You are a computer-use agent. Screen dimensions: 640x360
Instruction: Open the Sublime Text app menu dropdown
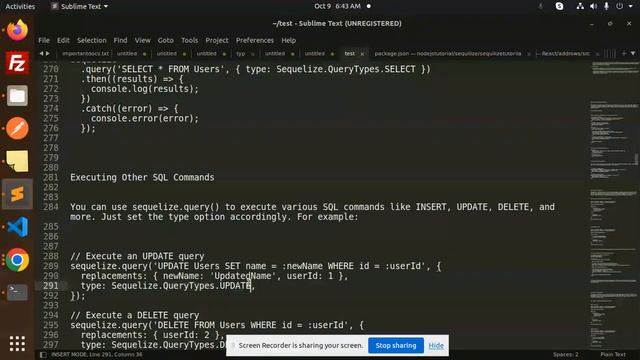80,6
